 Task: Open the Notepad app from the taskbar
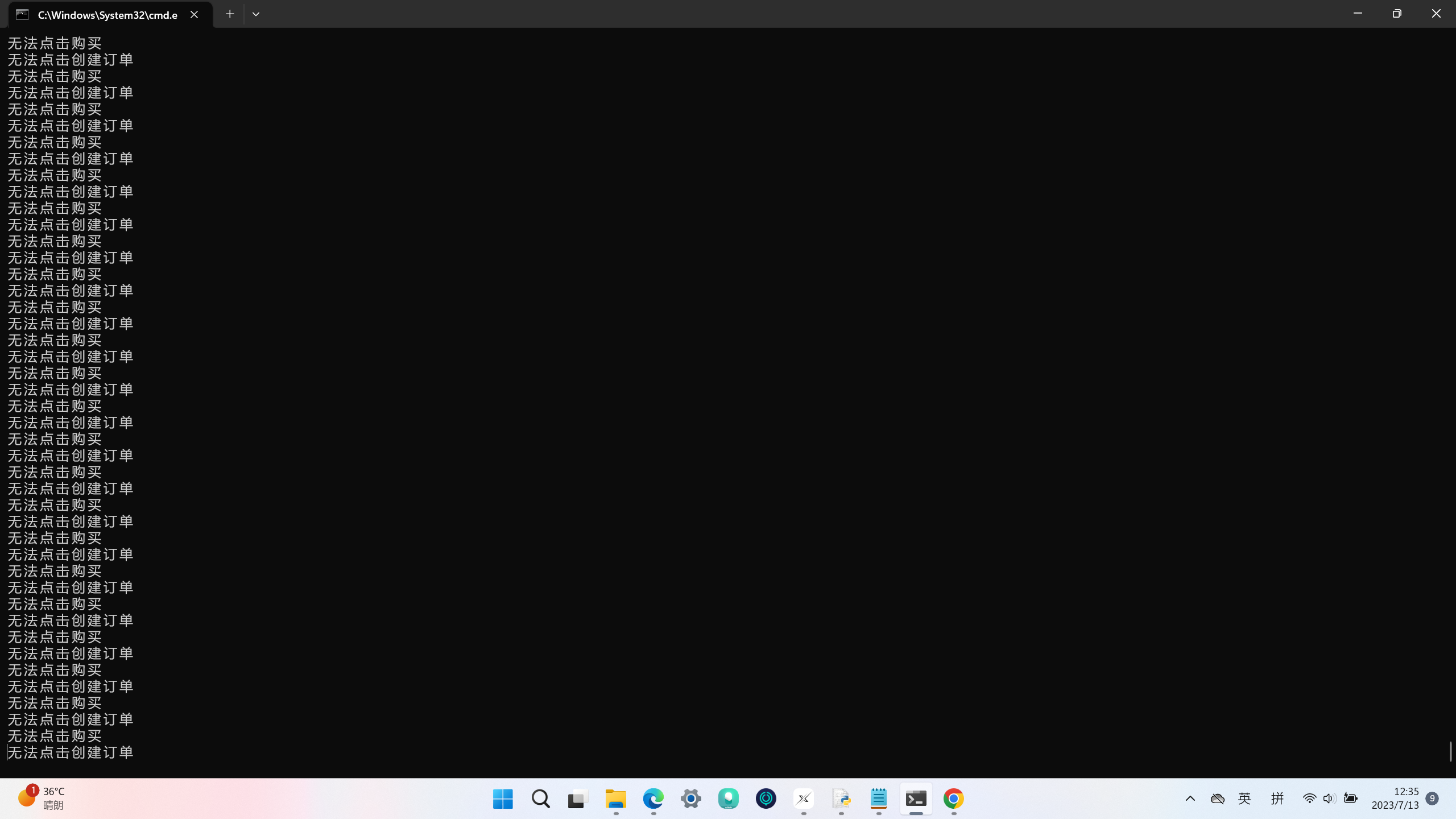pyautogui.click(x=879, y=799)
